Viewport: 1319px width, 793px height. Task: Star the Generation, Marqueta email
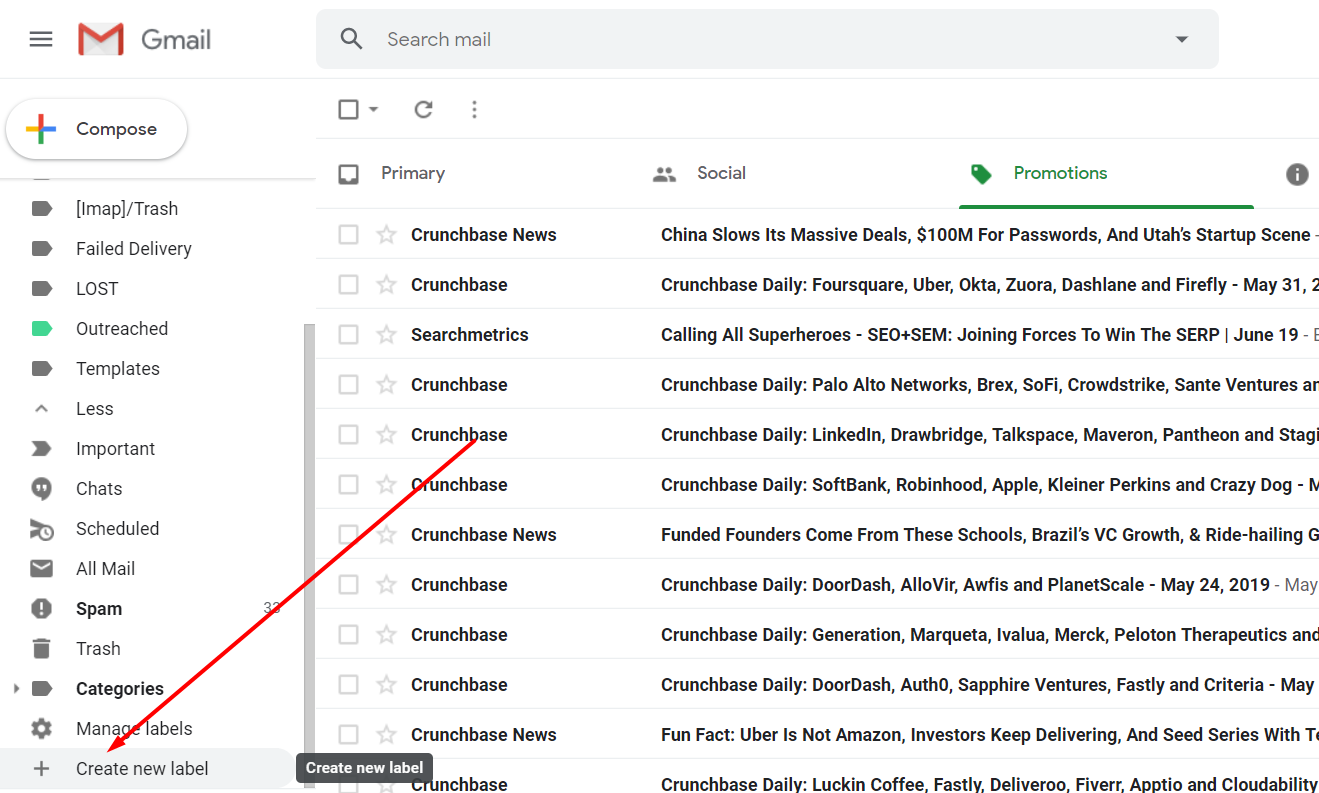point(386,634)
